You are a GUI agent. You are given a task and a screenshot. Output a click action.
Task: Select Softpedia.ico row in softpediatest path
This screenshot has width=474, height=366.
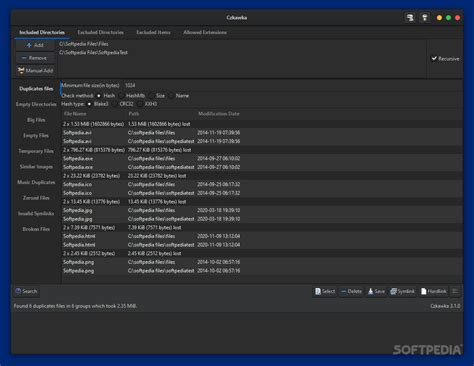(262, 193)
